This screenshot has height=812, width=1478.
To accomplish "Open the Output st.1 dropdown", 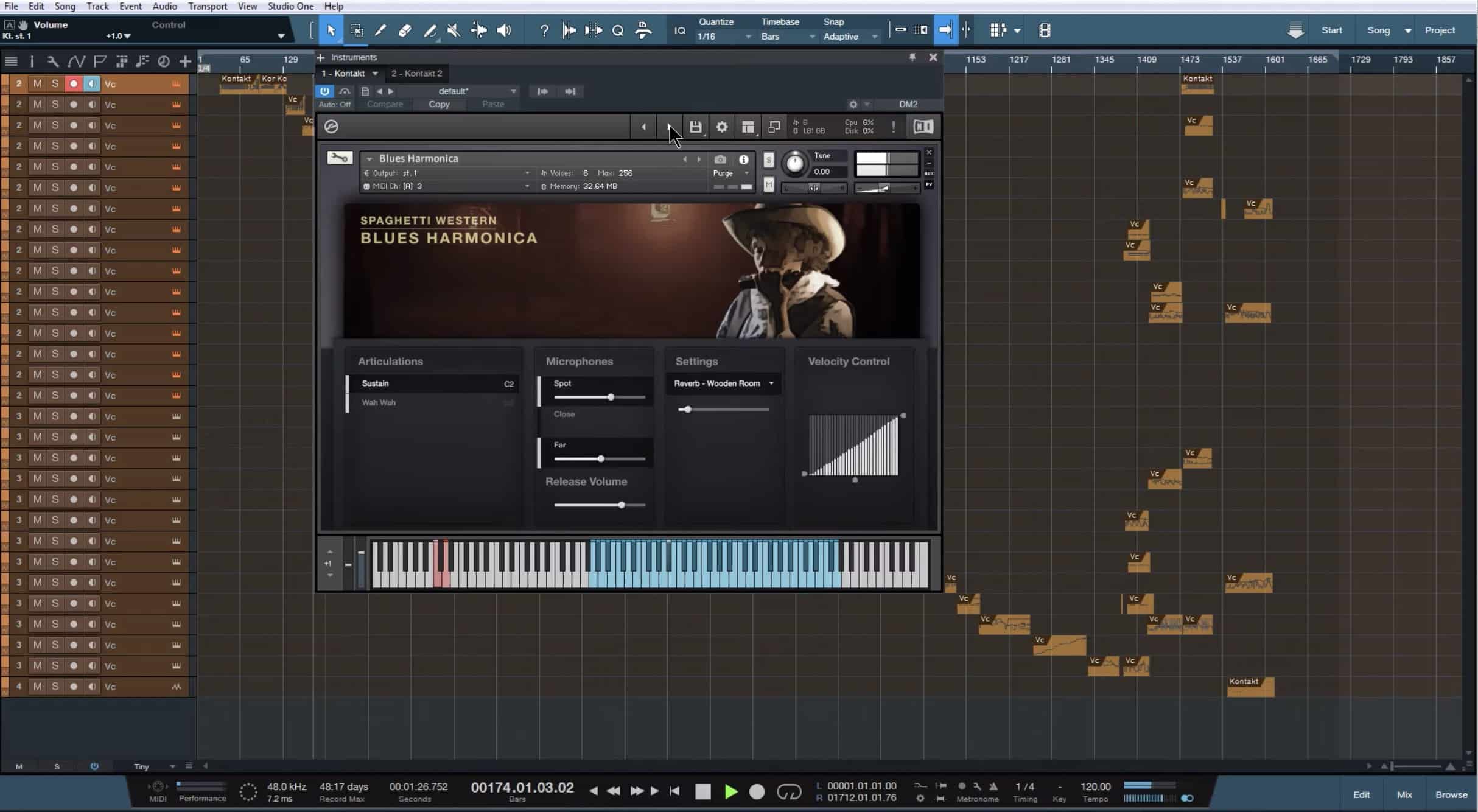I will click(447, 173).
